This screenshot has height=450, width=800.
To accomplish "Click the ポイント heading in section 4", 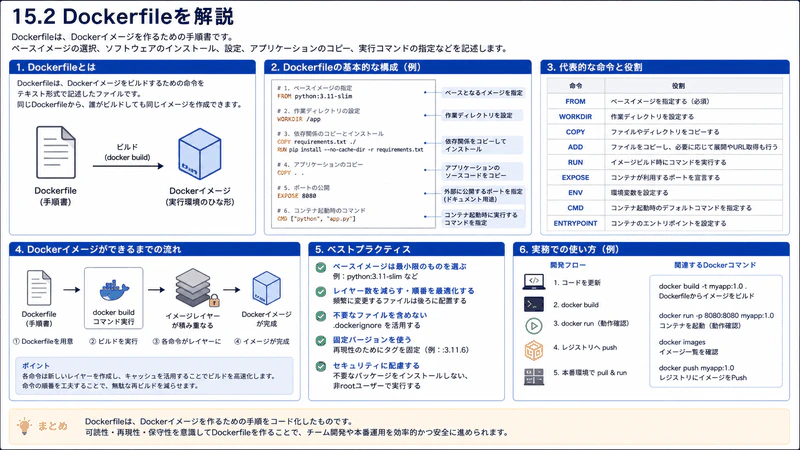I will (36, 366).
